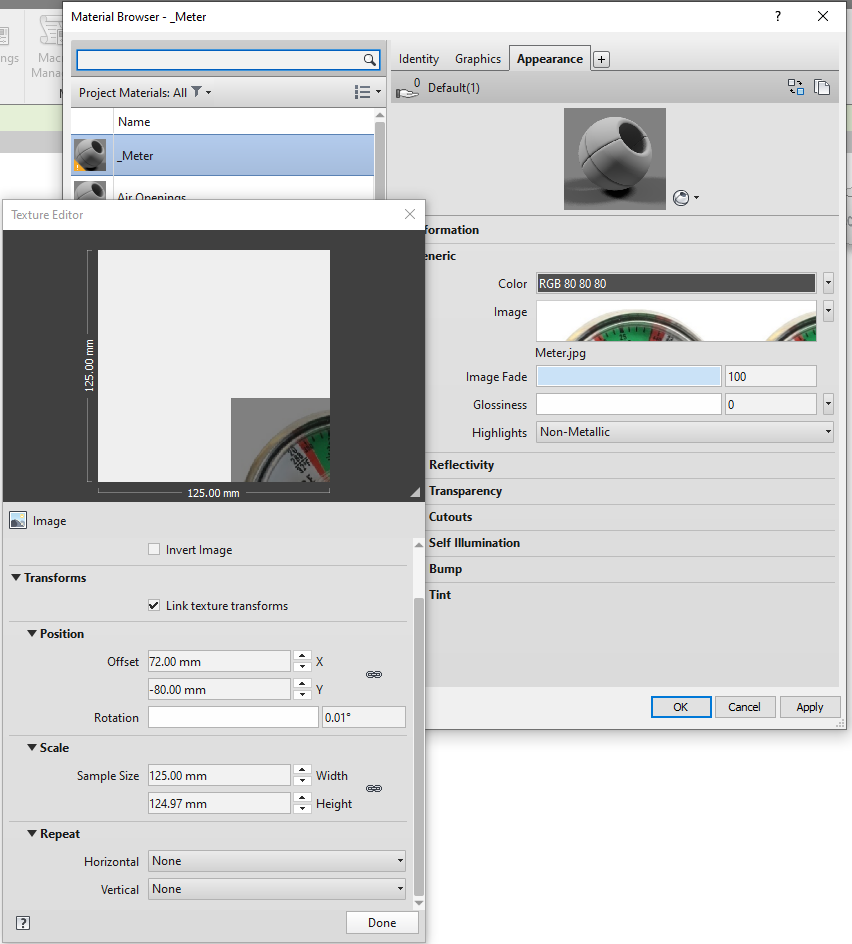Switch to the Identity tab
The width and height of the screenshot is (852, 944).
tap(418, 59)
